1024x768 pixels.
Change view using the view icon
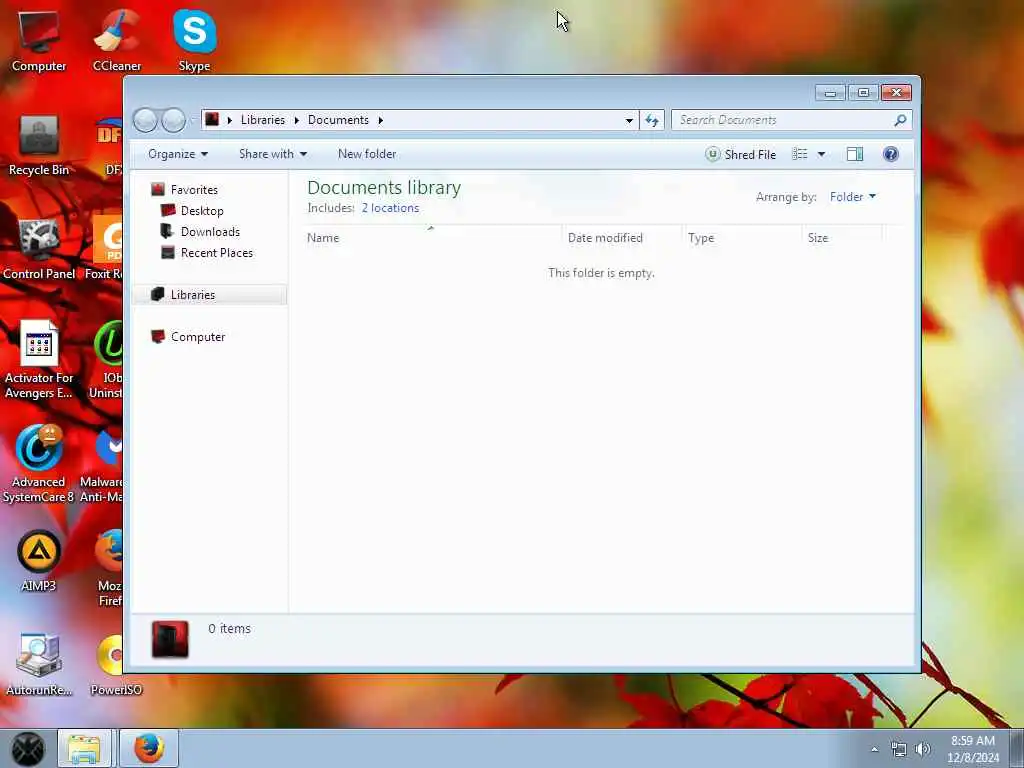click(800, 154)
